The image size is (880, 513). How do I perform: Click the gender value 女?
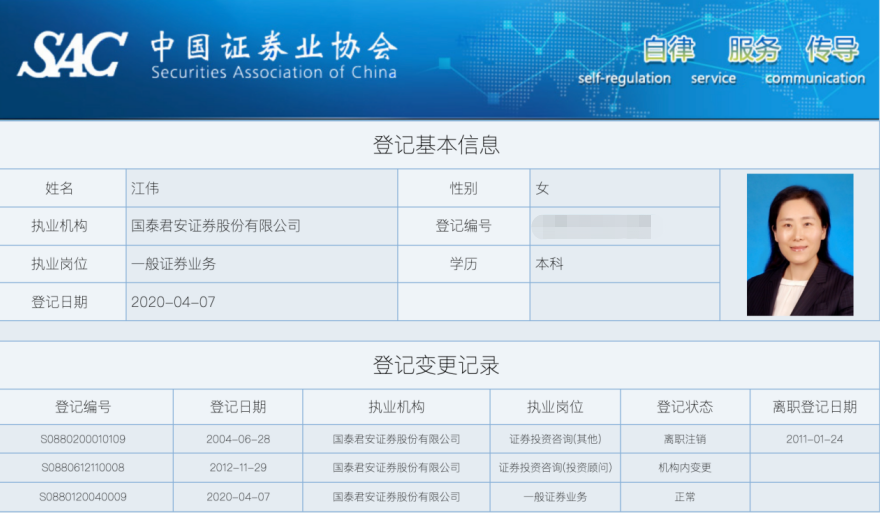click(542, 188)
